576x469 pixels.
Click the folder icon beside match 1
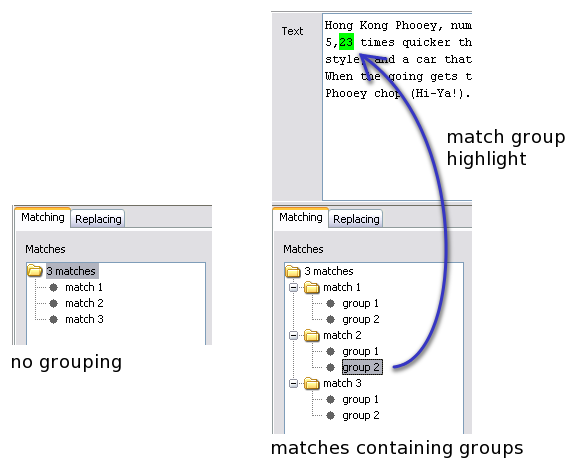pos(312,287)
